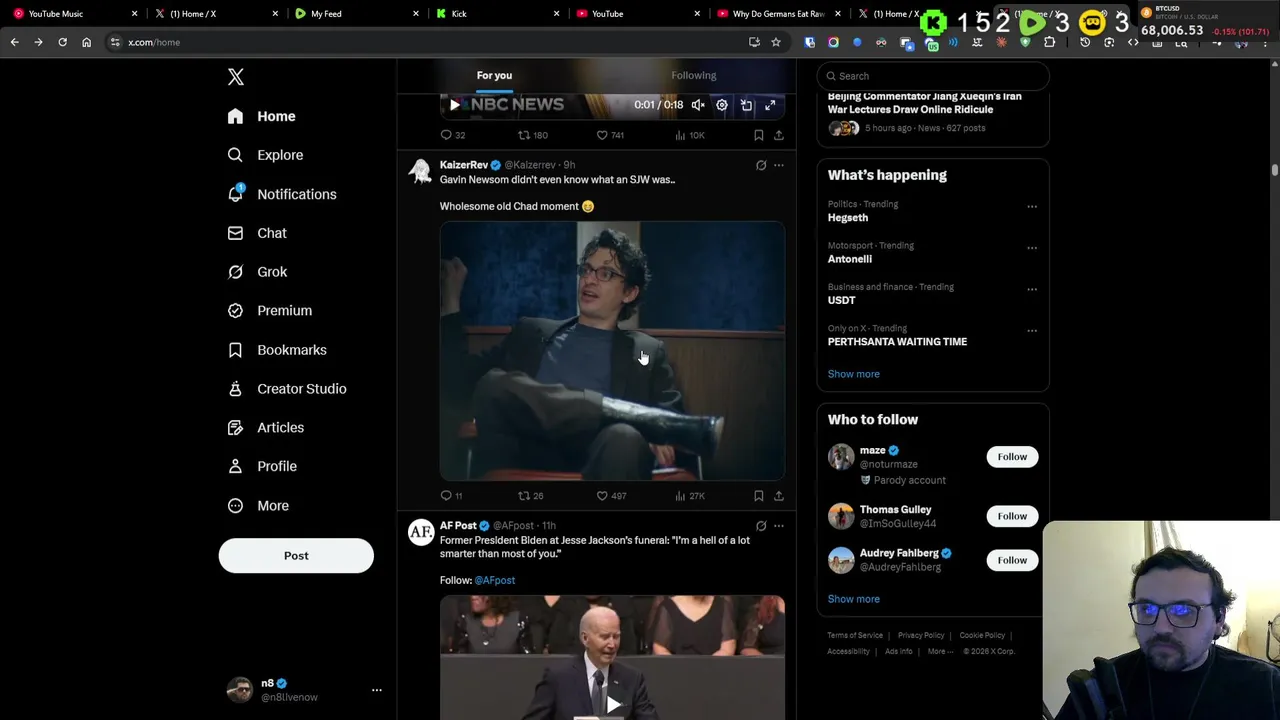The image size is (1280, 720).
Task: Switch to the Kick browser tab
Action: coord(496,14)
